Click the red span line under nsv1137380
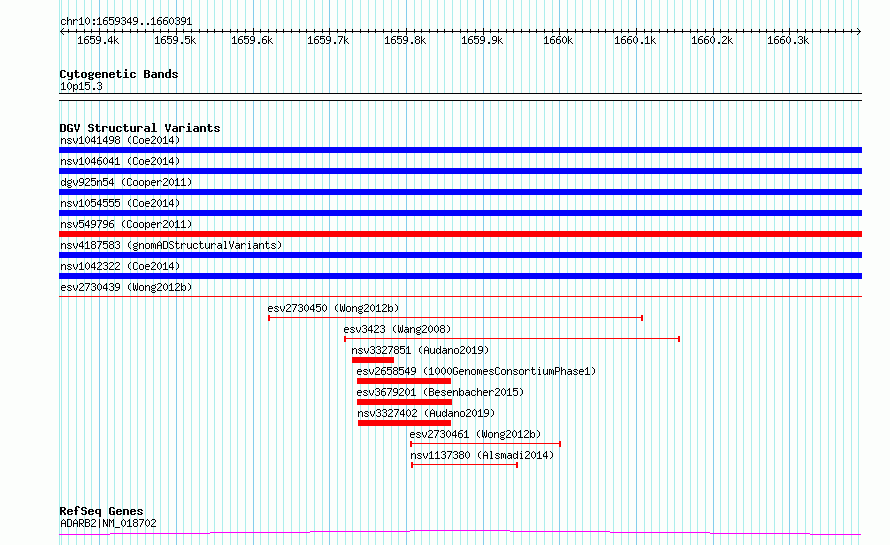The width and height of the screenshot is (890, 545). 464,465
